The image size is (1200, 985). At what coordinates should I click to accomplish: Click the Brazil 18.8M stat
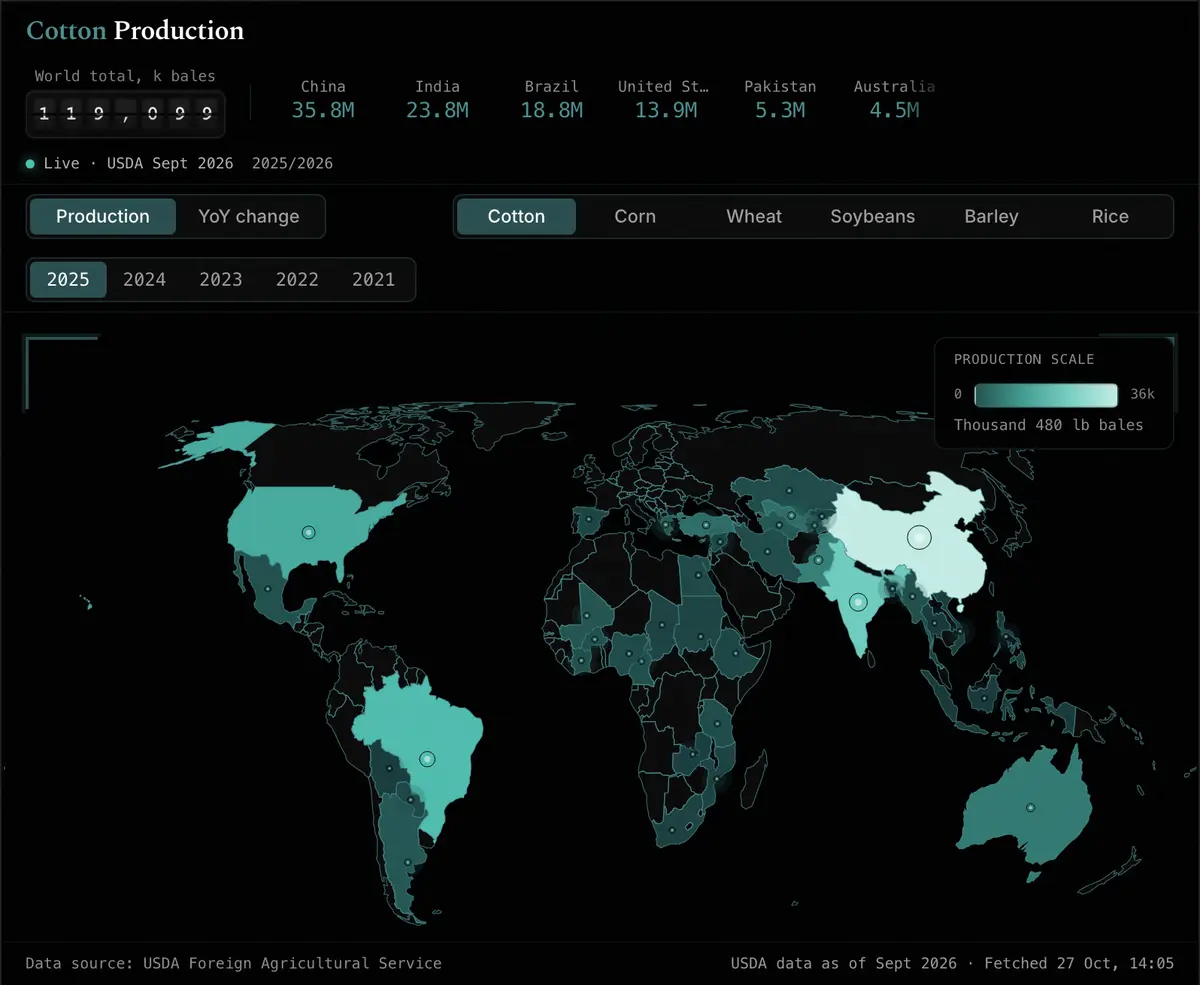[x=551, y=99]
